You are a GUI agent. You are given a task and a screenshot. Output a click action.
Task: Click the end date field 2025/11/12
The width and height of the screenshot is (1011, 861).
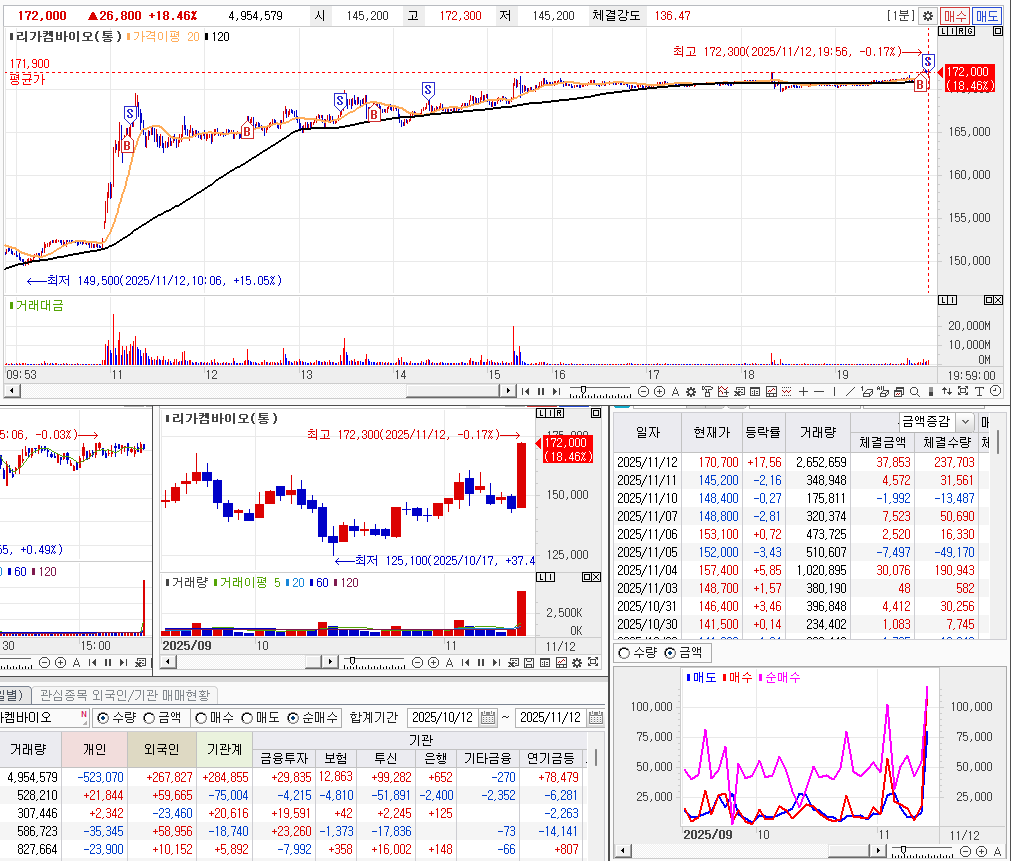551,717
